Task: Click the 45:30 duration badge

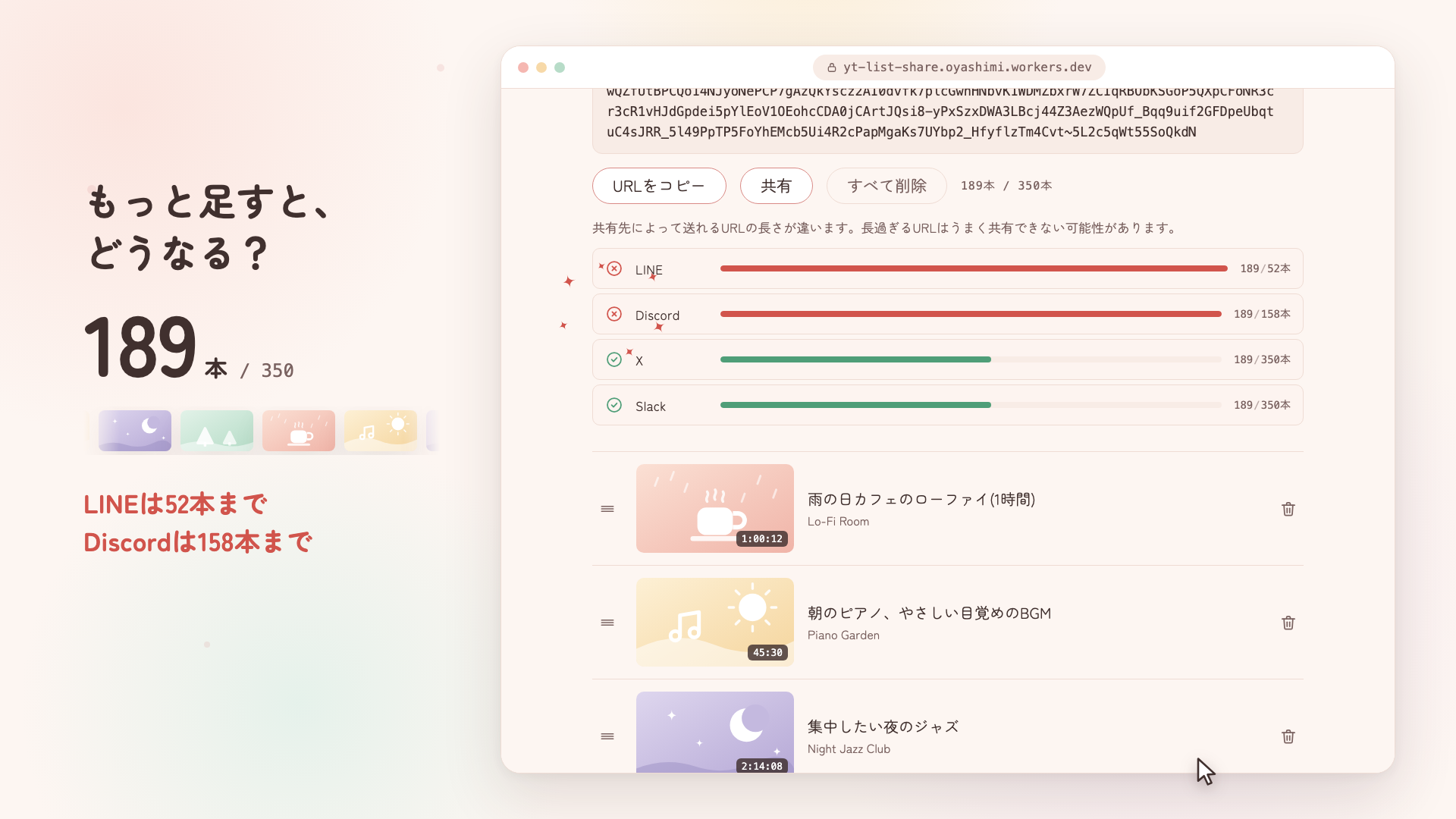Action: point(767,653)
